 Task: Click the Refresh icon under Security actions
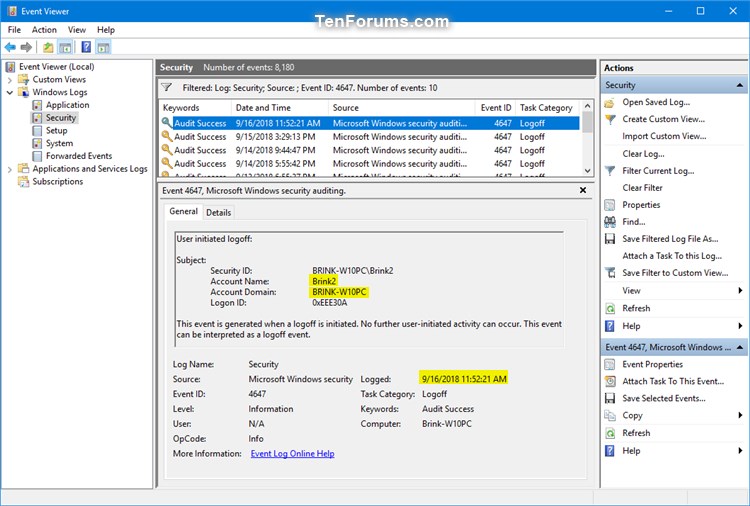(610, 308)
